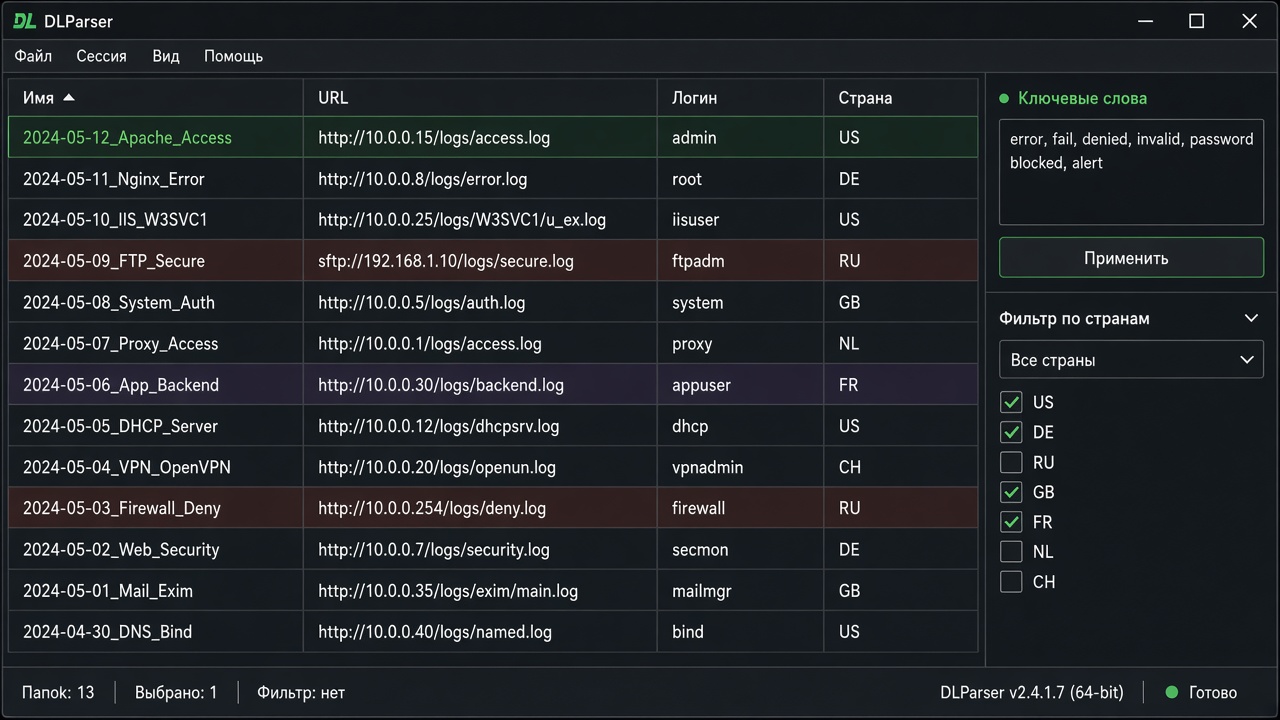Open the Сессия menu
The height and width of the screenshot is (720, 1280).
[101, 56]
